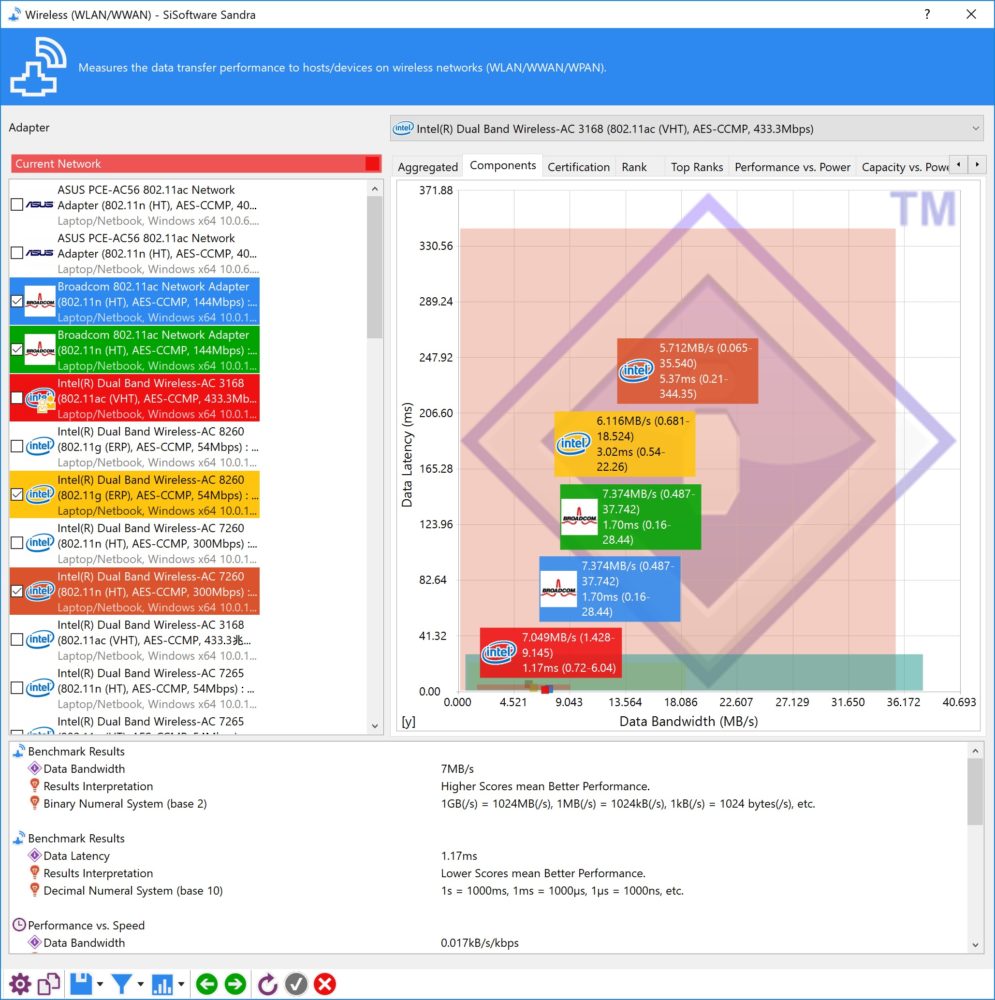
Task: Click the results panel scroll down arrow
Action: (975, 945)
